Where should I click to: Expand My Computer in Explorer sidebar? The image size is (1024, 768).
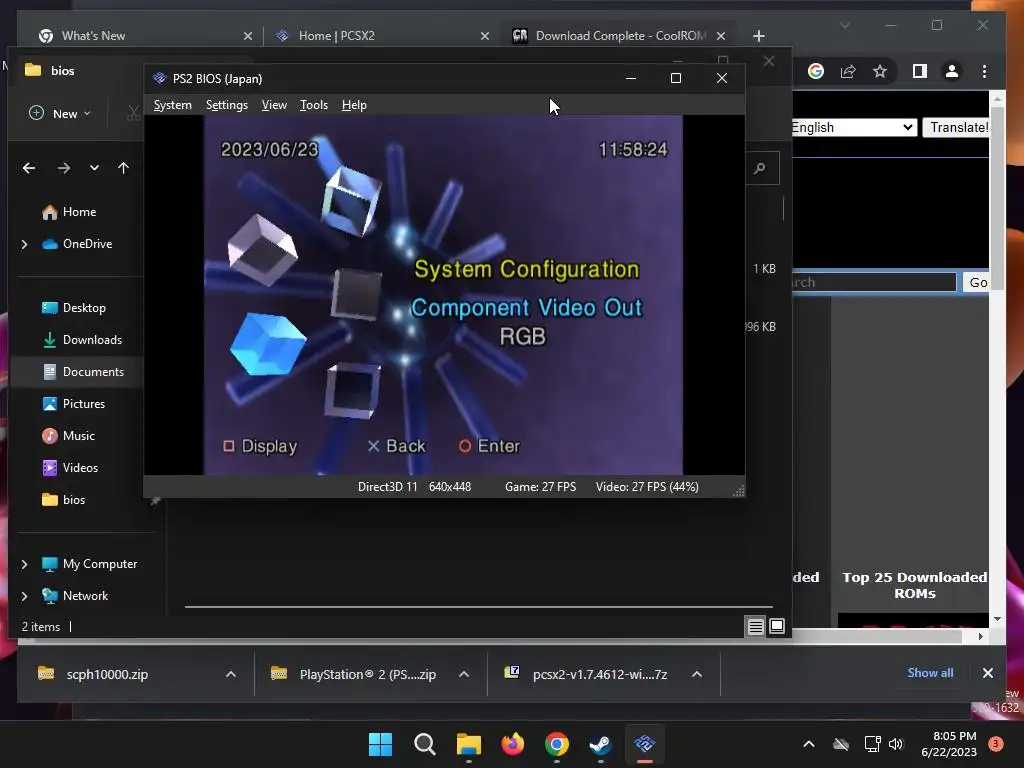25,564
